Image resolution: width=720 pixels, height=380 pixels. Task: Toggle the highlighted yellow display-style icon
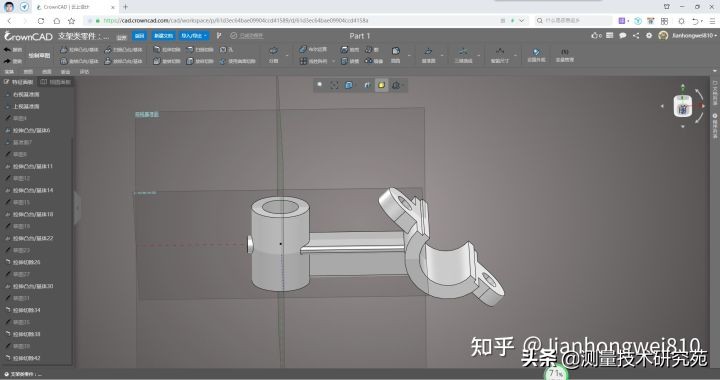point(381,85)
